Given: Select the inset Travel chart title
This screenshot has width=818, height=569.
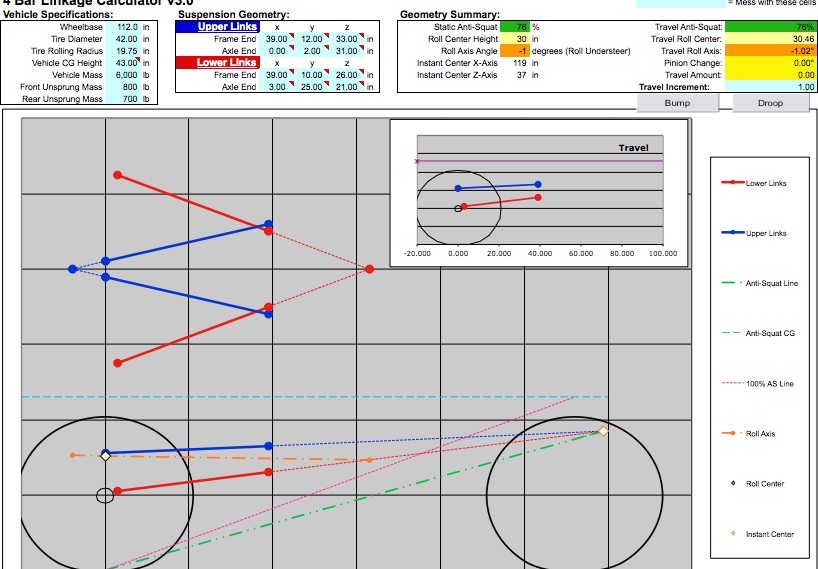Looking at the screenshot, I should pos(633,148).
